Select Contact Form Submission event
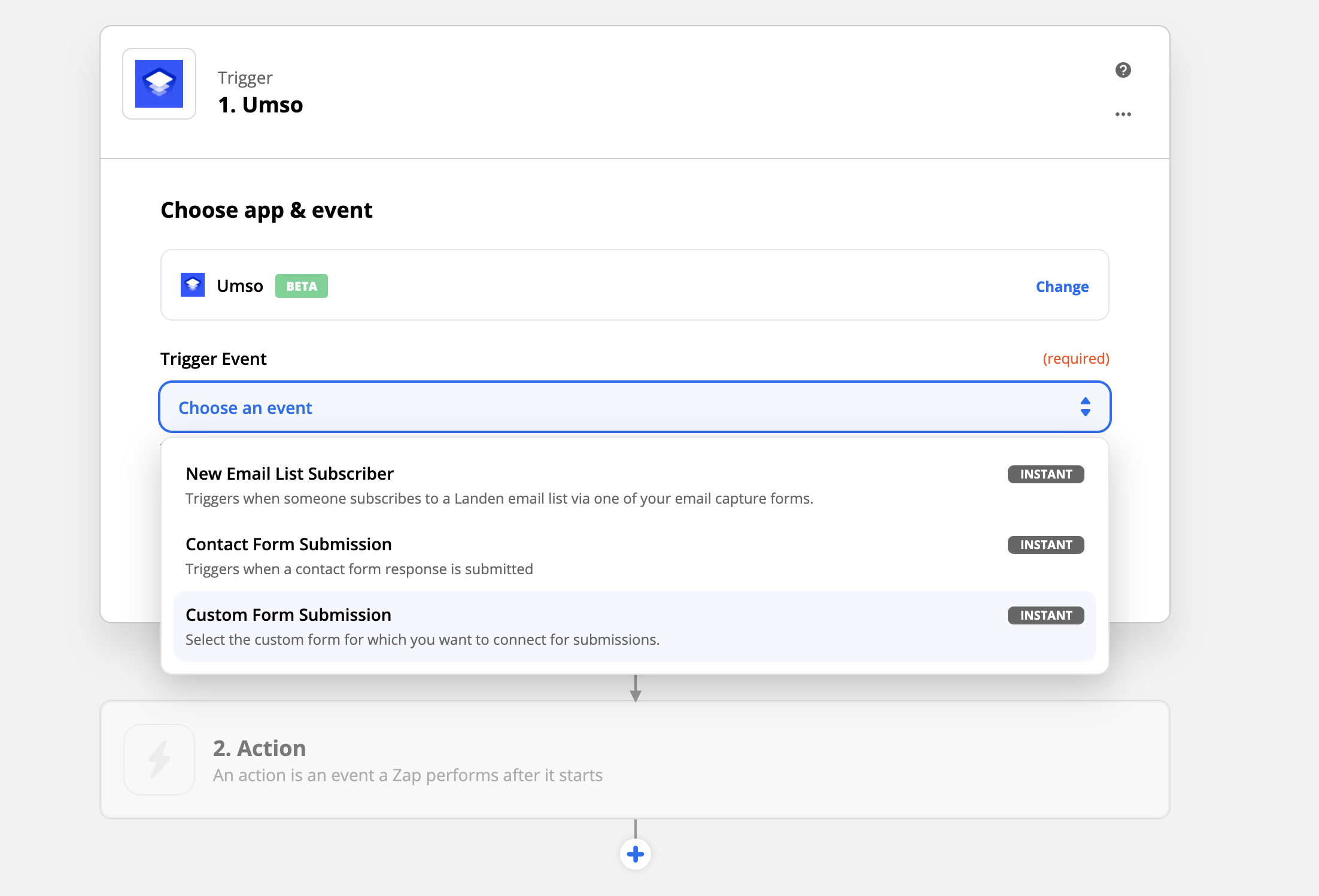The width and height of the screenshot is (1319, 896). 634,556
